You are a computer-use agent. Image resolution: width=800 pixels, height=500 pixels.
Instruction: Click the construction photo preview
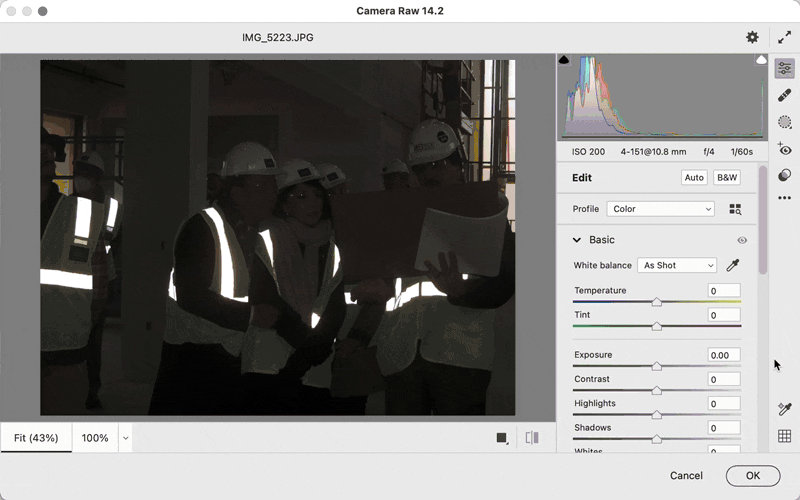278,237
